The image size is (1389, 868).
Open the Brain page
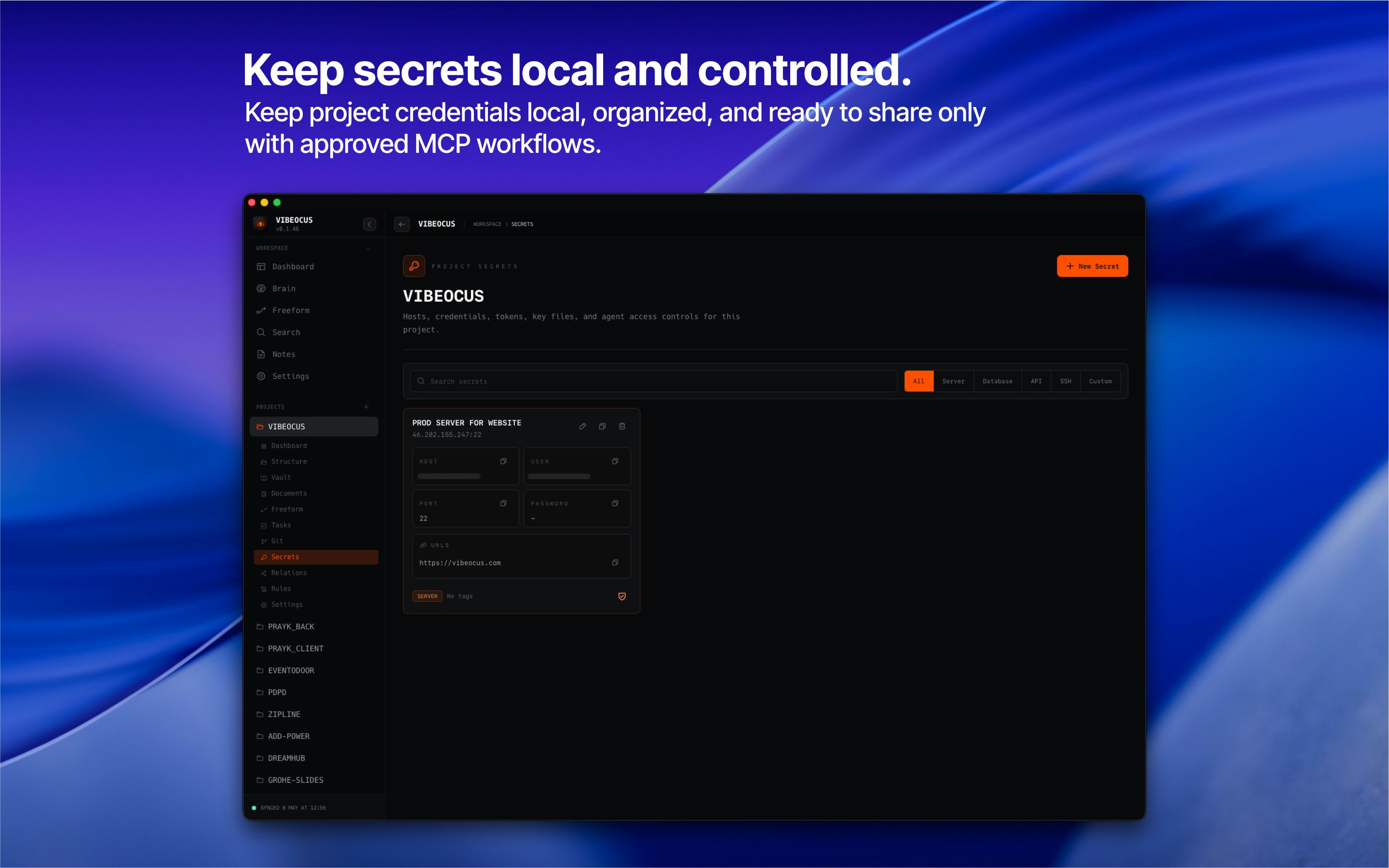pos(314,288)
